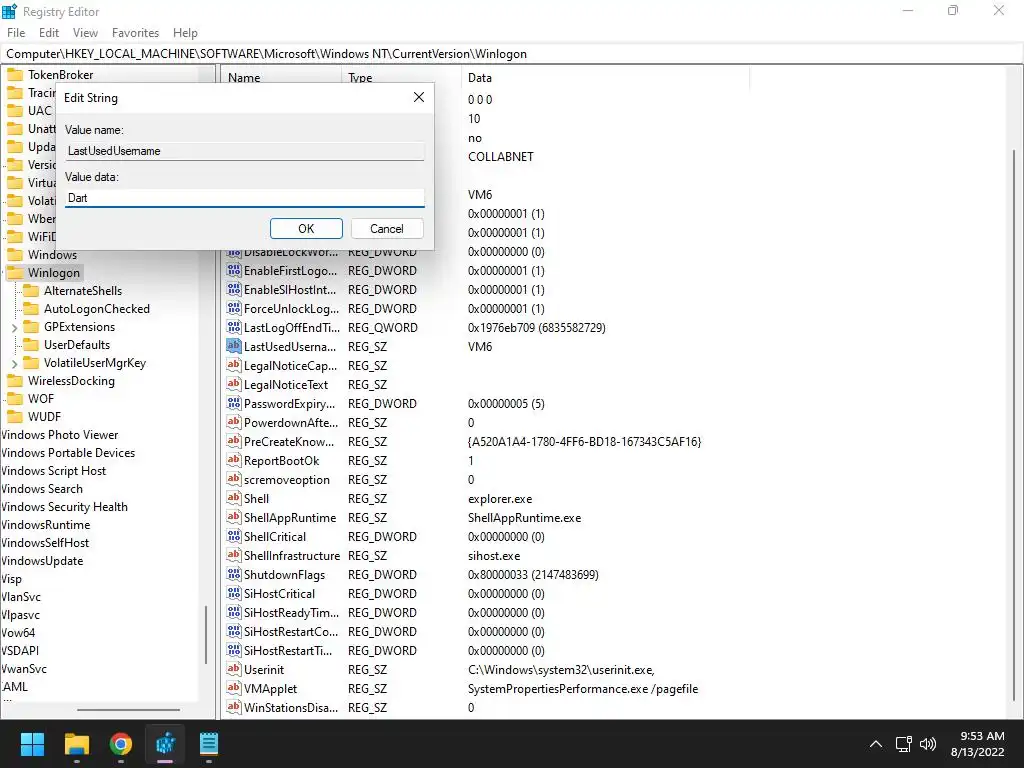Click the ShellInfrastructure string value icon
The height and width of the screenshot is (768, 1024).
[234, 555]
